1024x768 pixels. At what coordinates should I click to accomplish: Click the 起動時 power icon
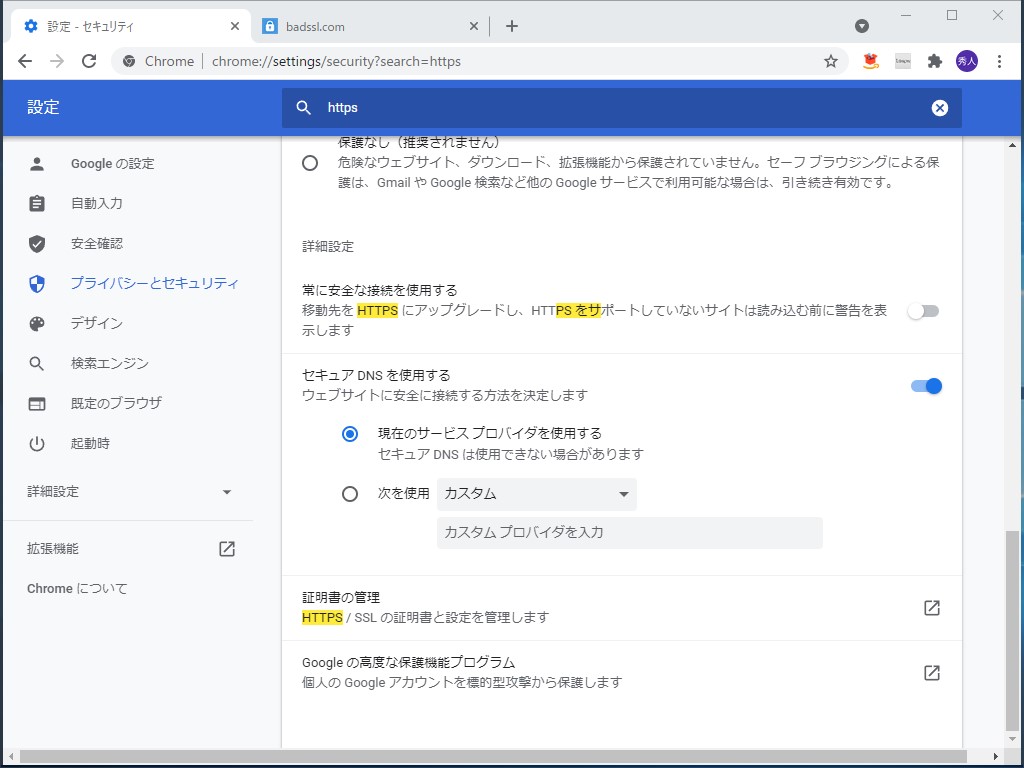tap(37, 443)
